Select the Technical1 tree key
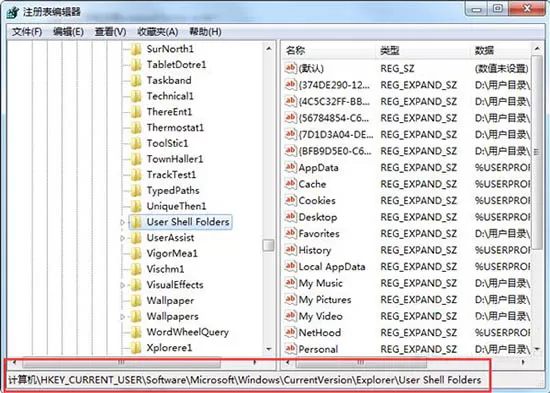 coord(170,96)
